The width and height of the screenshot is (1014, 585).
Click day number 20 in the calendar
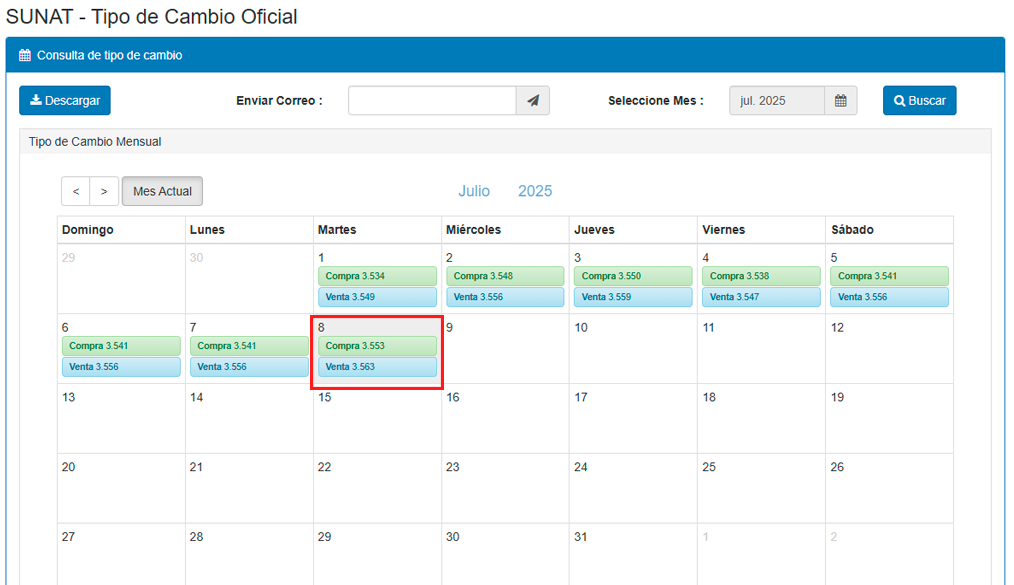pyautogui.click(x=69, y=467)
